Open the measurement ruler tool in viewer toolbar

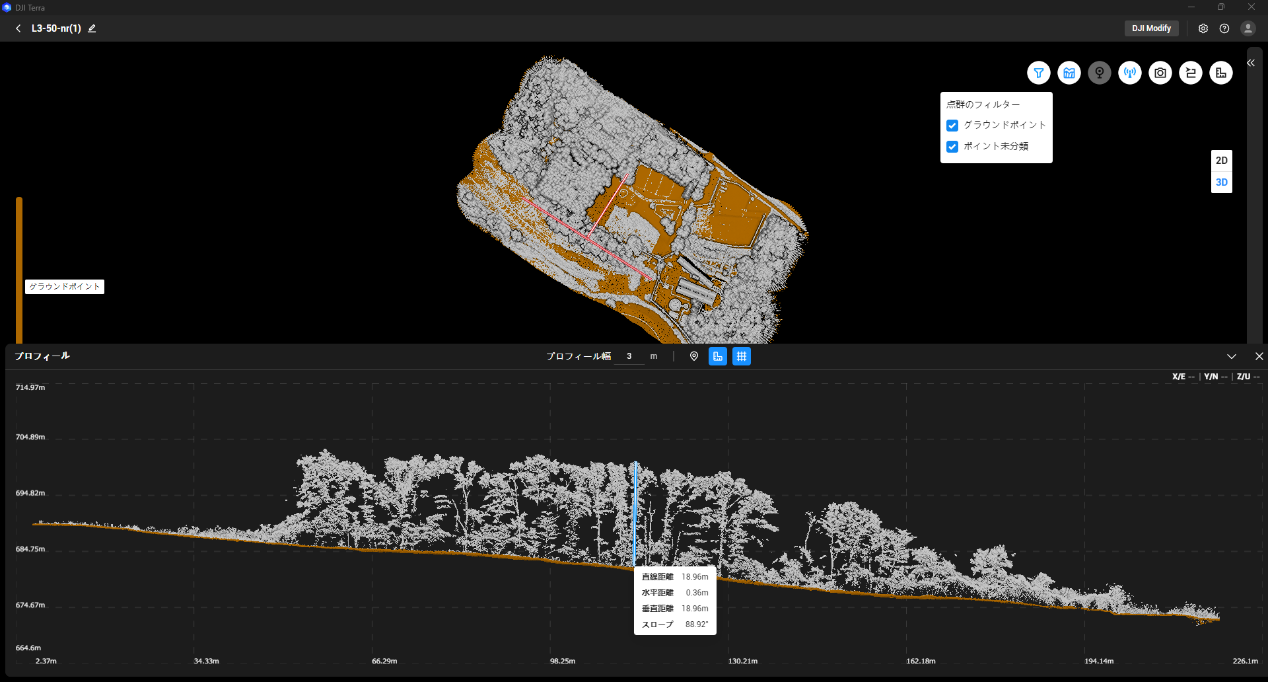[x=1220, y=73]
